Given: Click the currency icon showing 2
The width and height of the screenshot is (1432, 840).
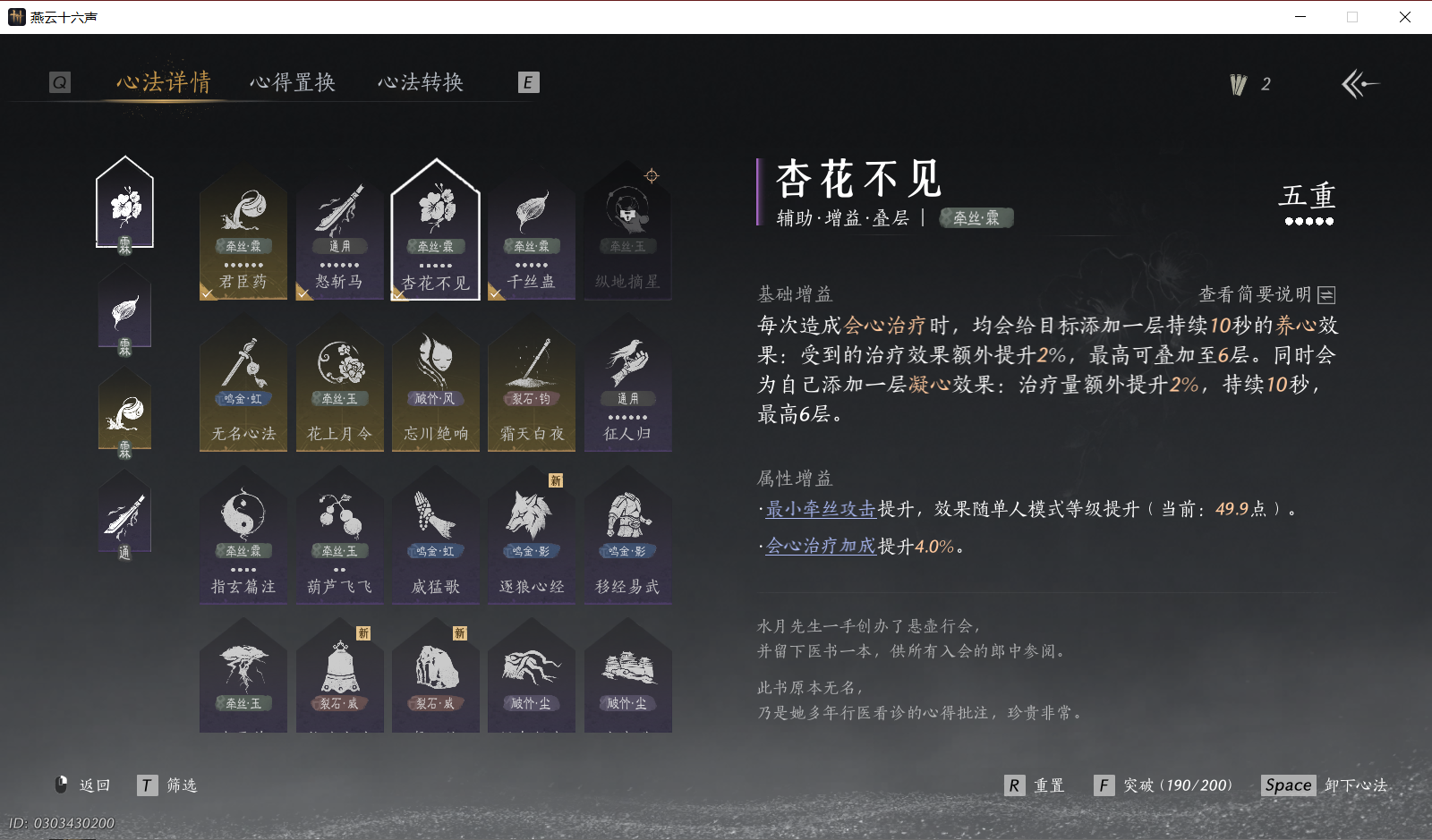Looking at the screenshot, I should tap(1239, 84).
